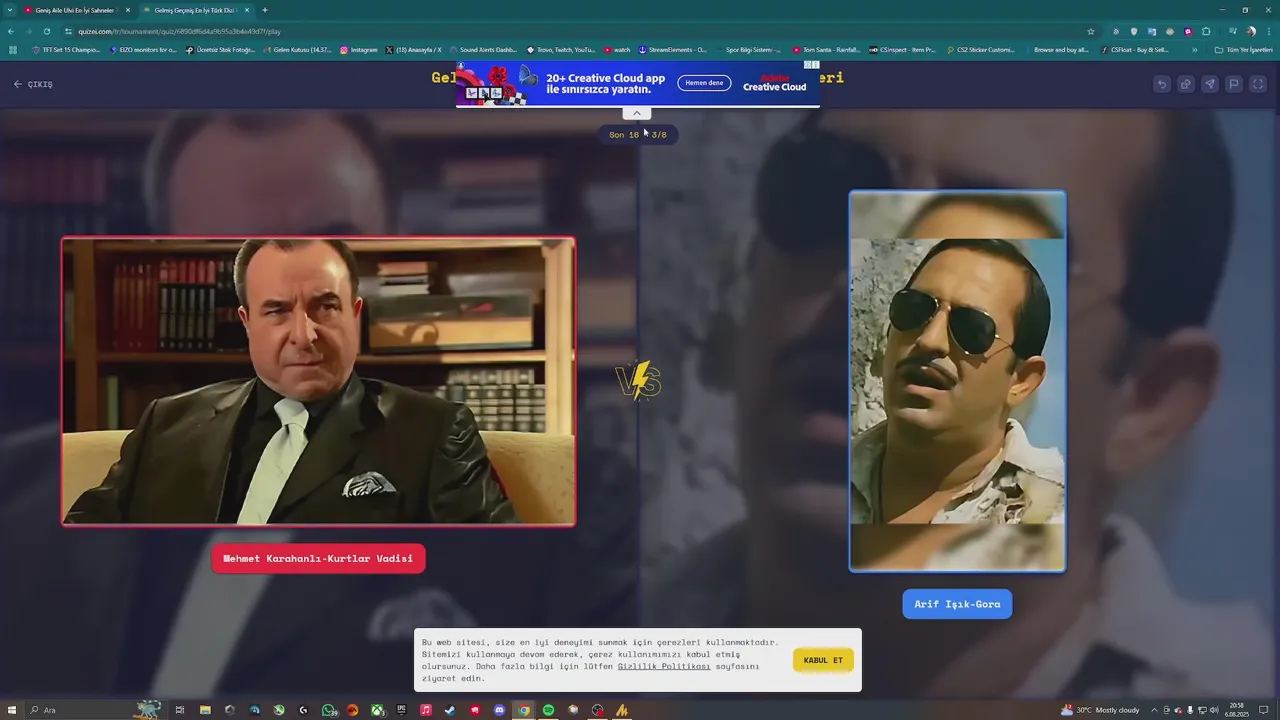
Task: Open the Ücretsiz Stok Fotoğr... bookmark
Action: (x=220, y=49)
